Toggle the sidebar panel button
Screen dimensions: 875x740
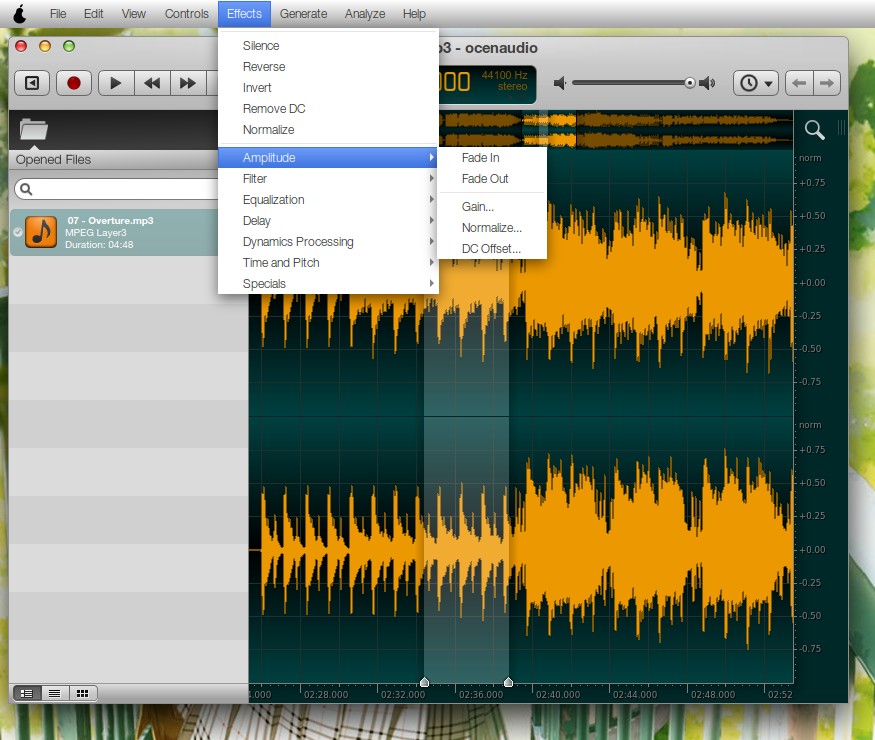point(32,83)
